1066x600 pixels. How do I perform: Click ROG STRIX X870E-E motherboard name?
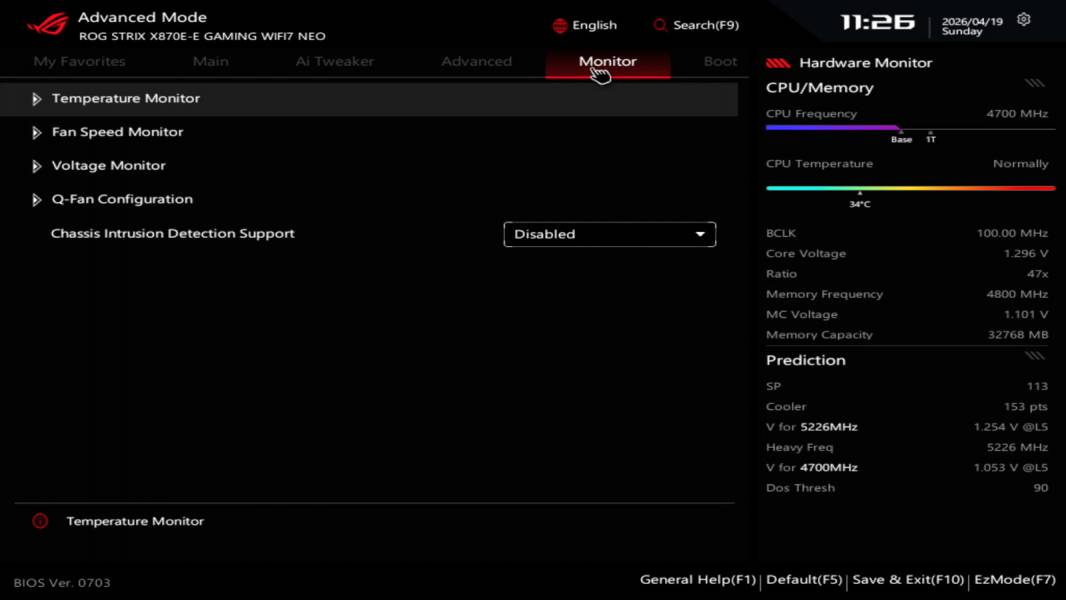coord(202,36)
